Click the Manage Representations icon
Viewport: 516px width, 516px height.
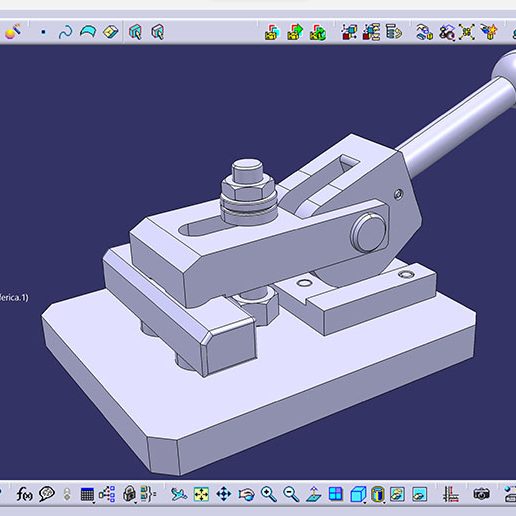pos(424,32)
